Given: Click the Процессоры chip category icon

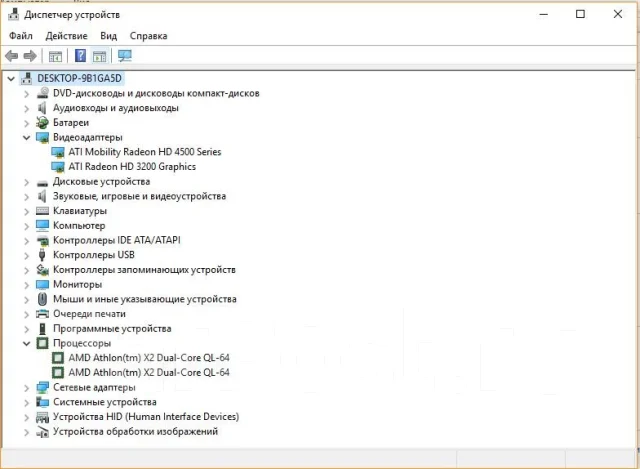Looking at the screenshot, I should [x=42, y=343].
